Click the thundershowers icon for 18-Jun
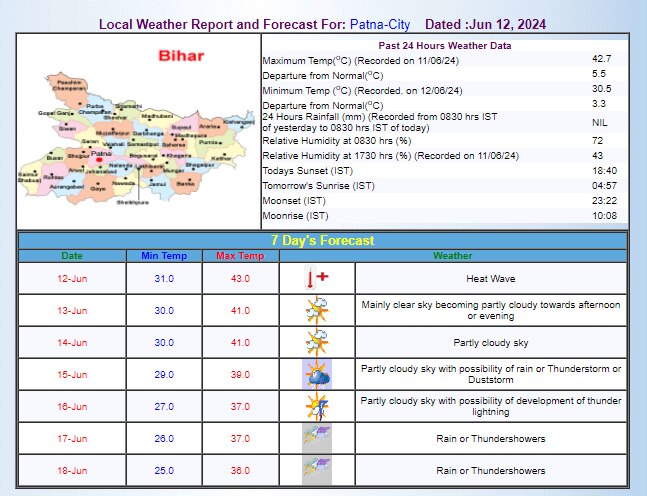 tap(316, 469)
